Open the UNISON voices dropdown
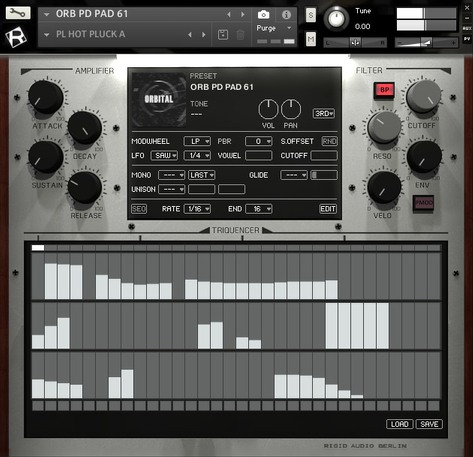This screenshot has width=473, height=457. coord(171,189)
